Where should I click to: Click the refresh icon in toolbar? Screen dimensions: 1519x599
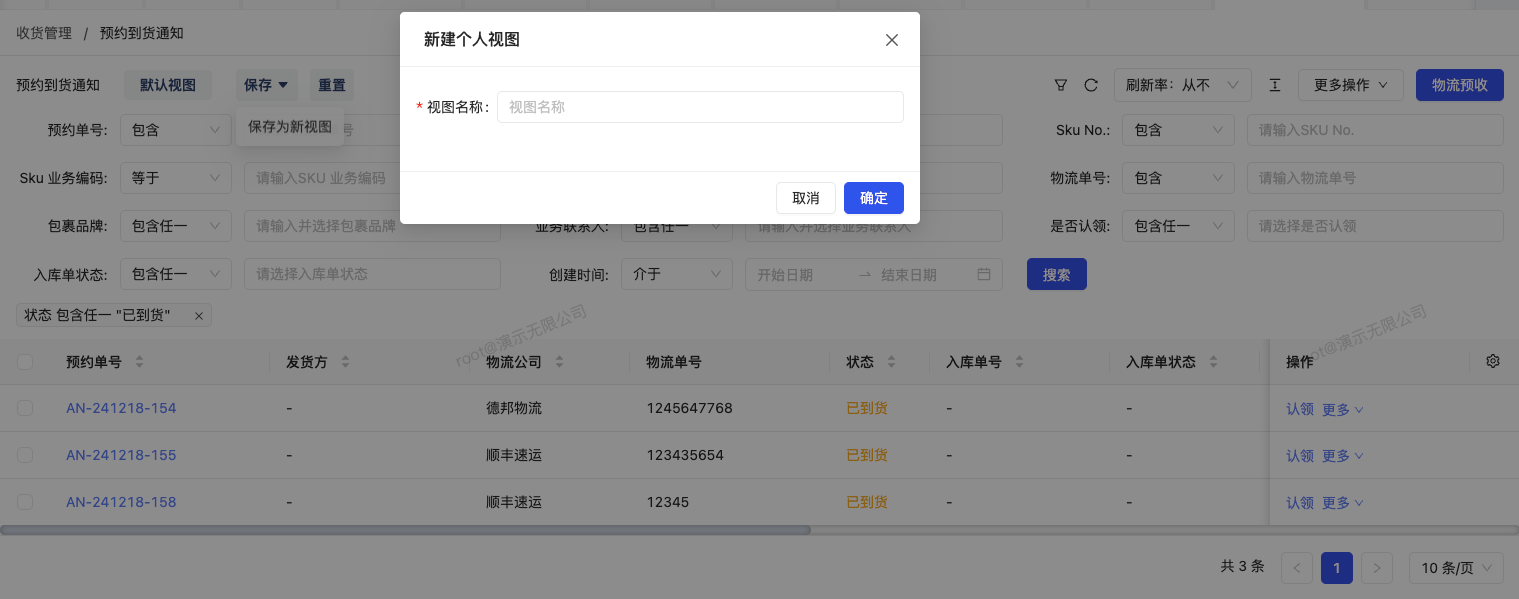(1091, 85)
